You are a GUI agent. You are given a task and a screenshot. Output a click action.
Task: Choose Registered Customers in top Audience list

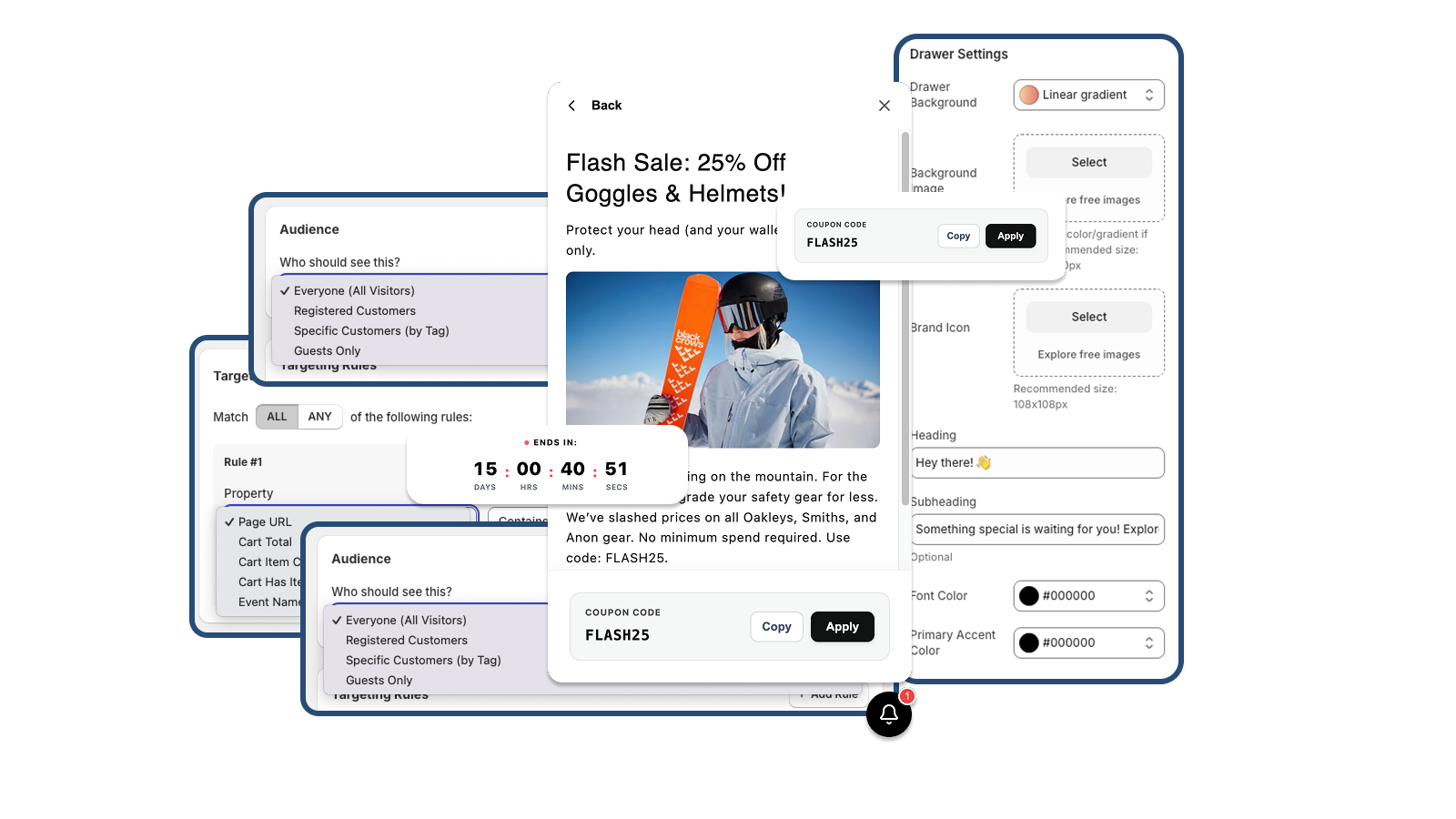pyautogui.click(x=355, y=311)
